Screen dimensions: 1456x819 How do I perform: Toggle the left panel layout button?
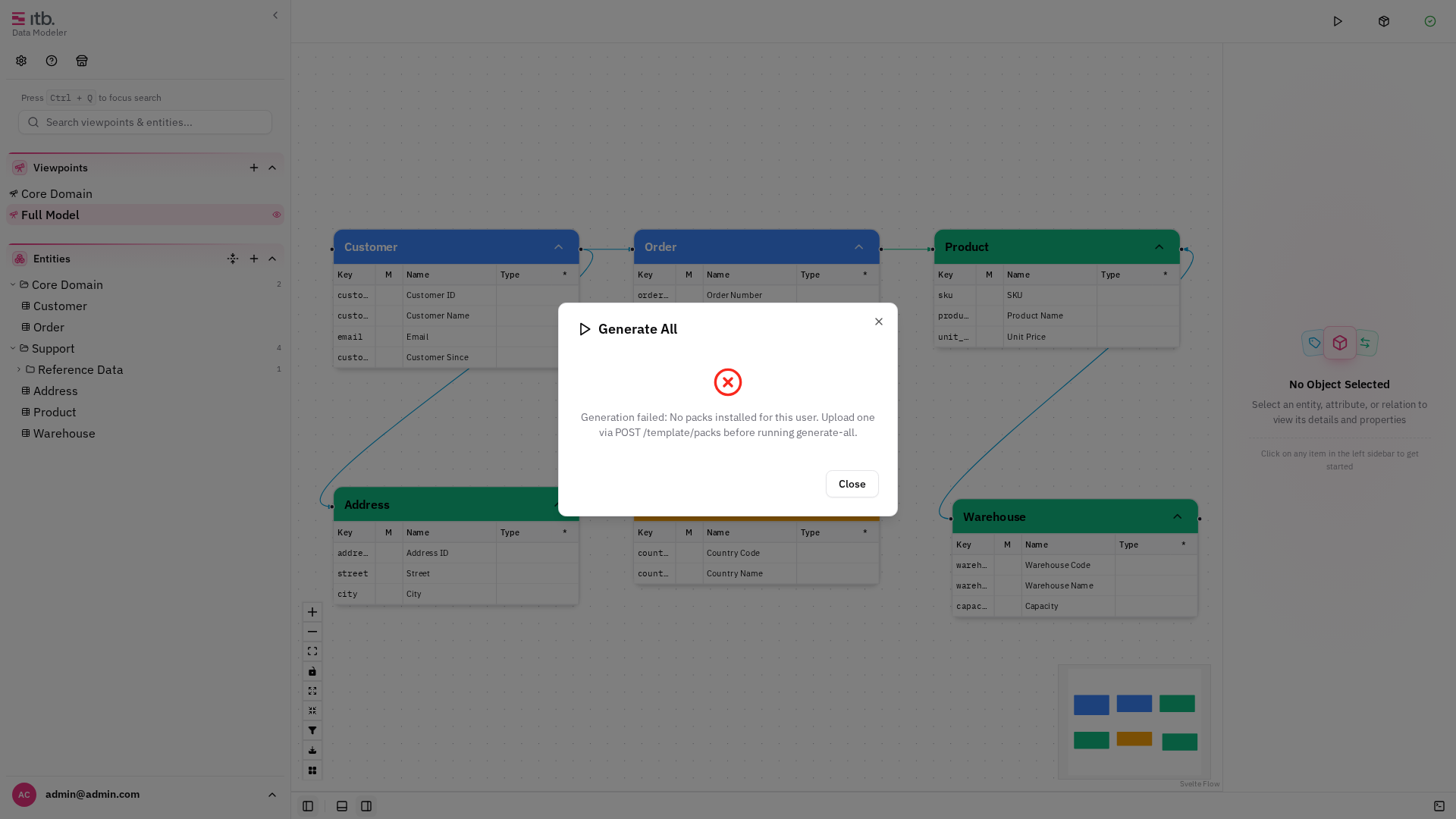click(x=308, y=806)
